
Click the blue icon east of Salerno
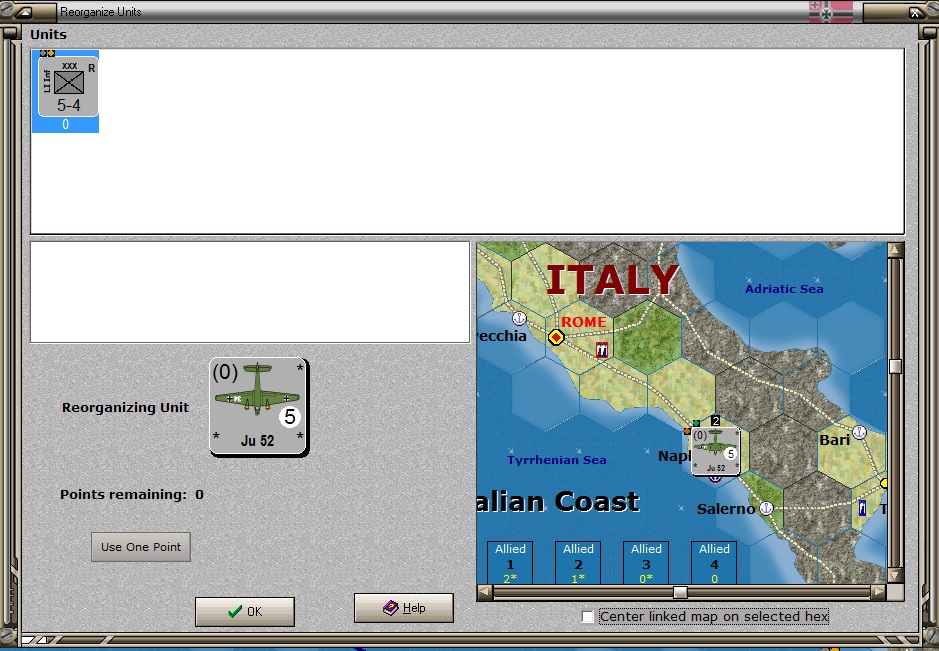coord(862,508)
